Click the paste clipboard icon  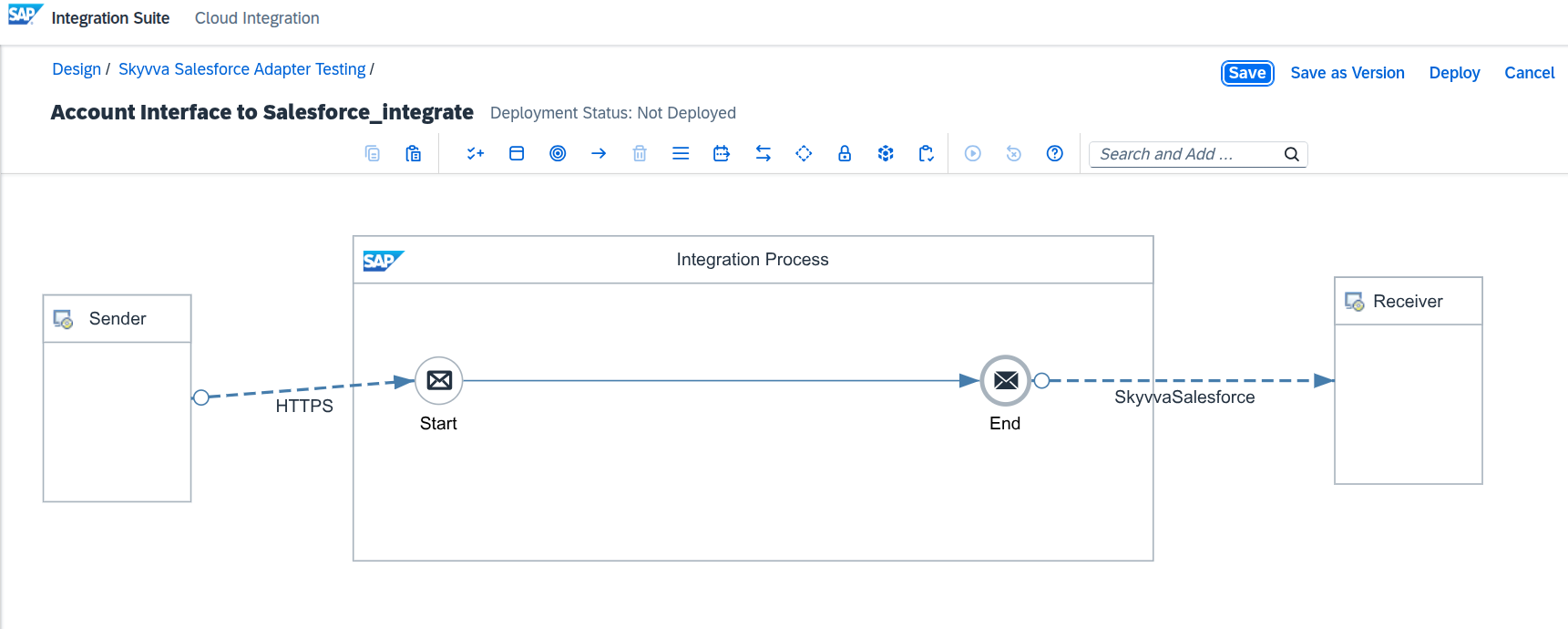pyautogui.click(x=414, y=153)
